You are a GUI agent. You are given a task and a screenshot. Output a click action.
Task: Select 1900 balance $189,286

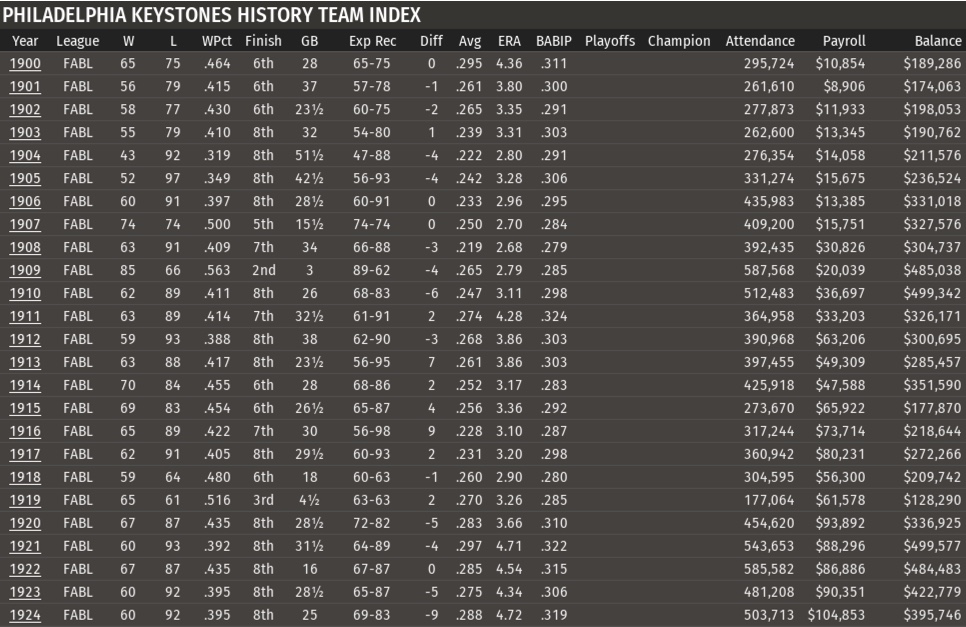click(932, 63)
